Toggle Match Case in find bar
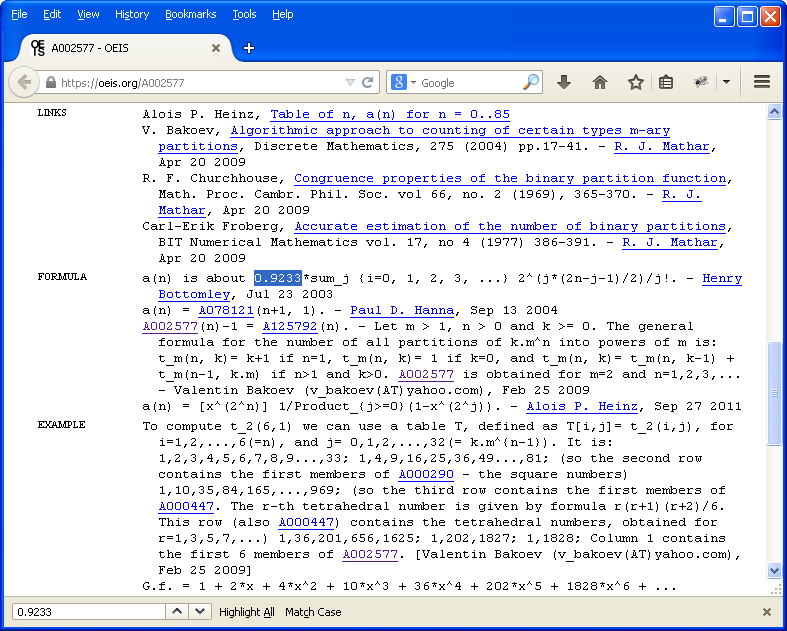This screenshot has width=787, height=631. pyautogui.click(x=313, y=612)
